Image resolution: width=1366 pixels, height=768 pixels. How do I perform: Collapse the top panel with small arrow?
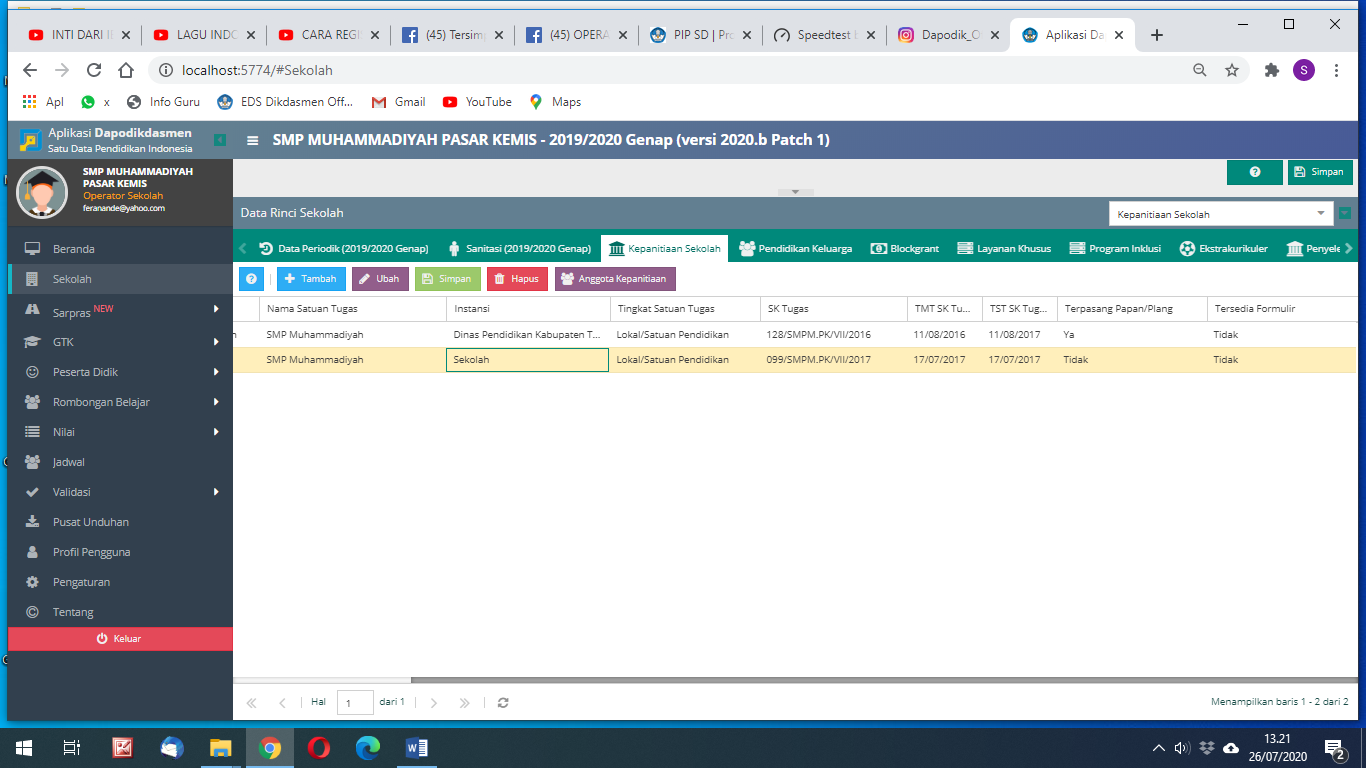coord(796,191)
